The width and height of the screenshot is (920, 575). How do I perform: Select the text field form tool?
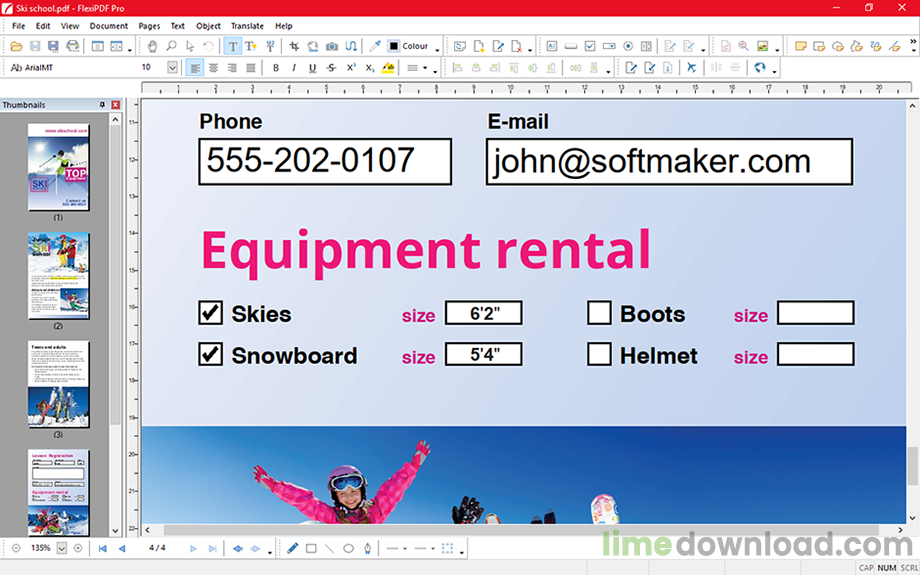552,46
